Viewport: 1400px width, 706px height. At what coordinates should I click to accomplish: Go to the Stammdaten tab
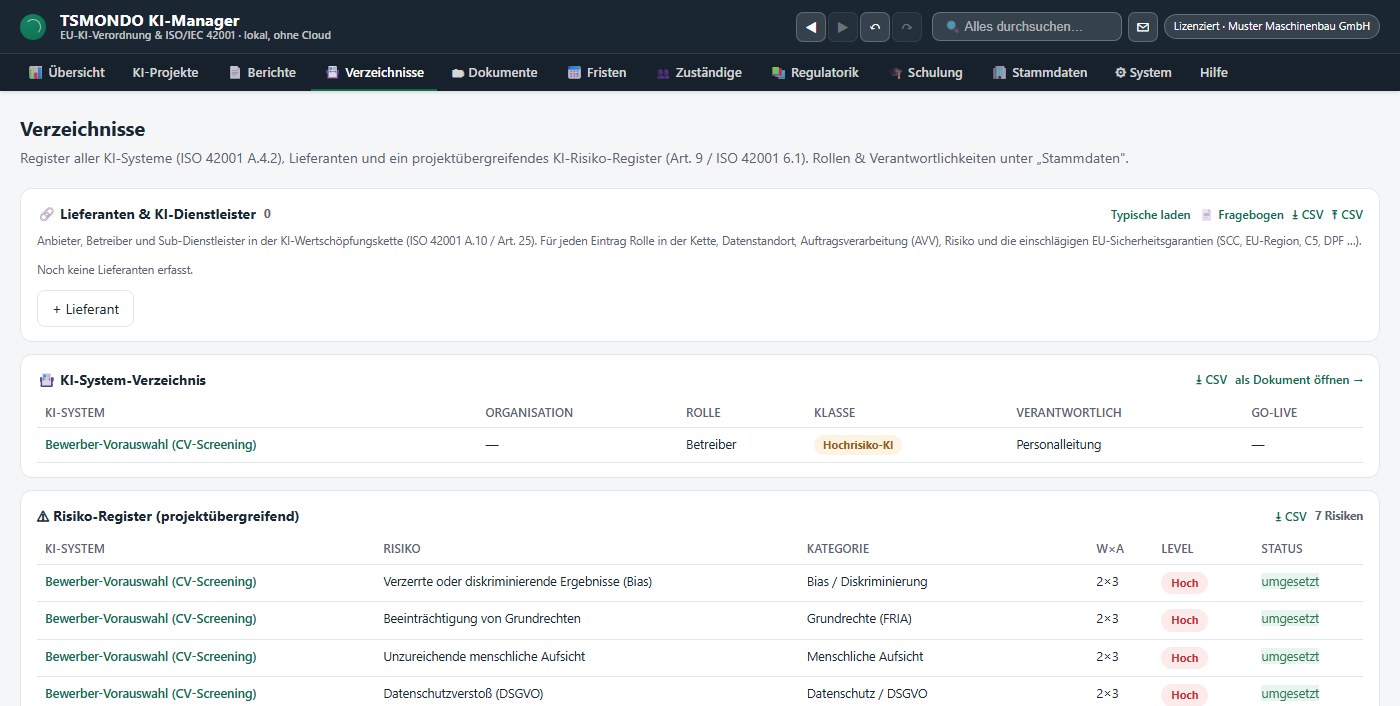coord(1040,73)
